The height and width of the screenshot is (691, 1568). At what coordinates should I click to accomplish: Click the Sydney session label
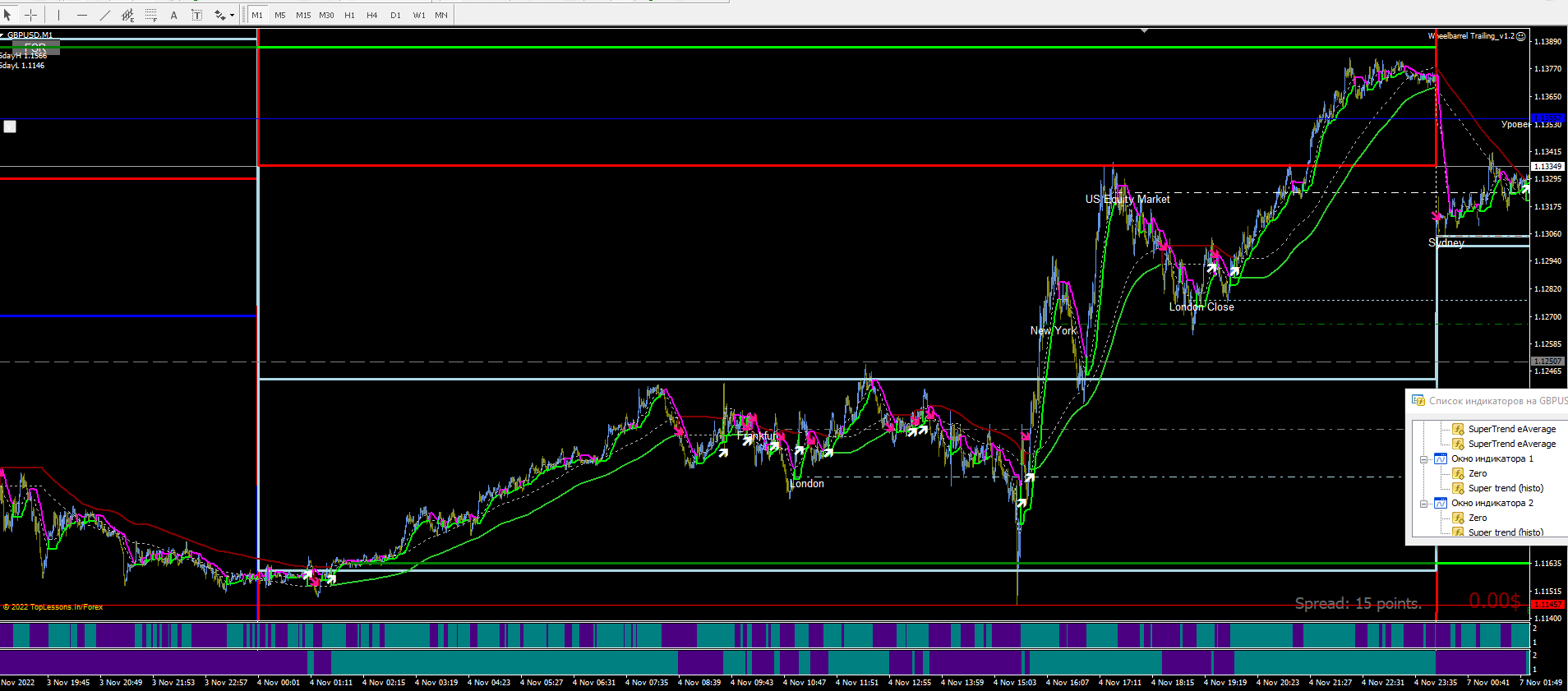pyautogui.click(x=1446, y=243)
